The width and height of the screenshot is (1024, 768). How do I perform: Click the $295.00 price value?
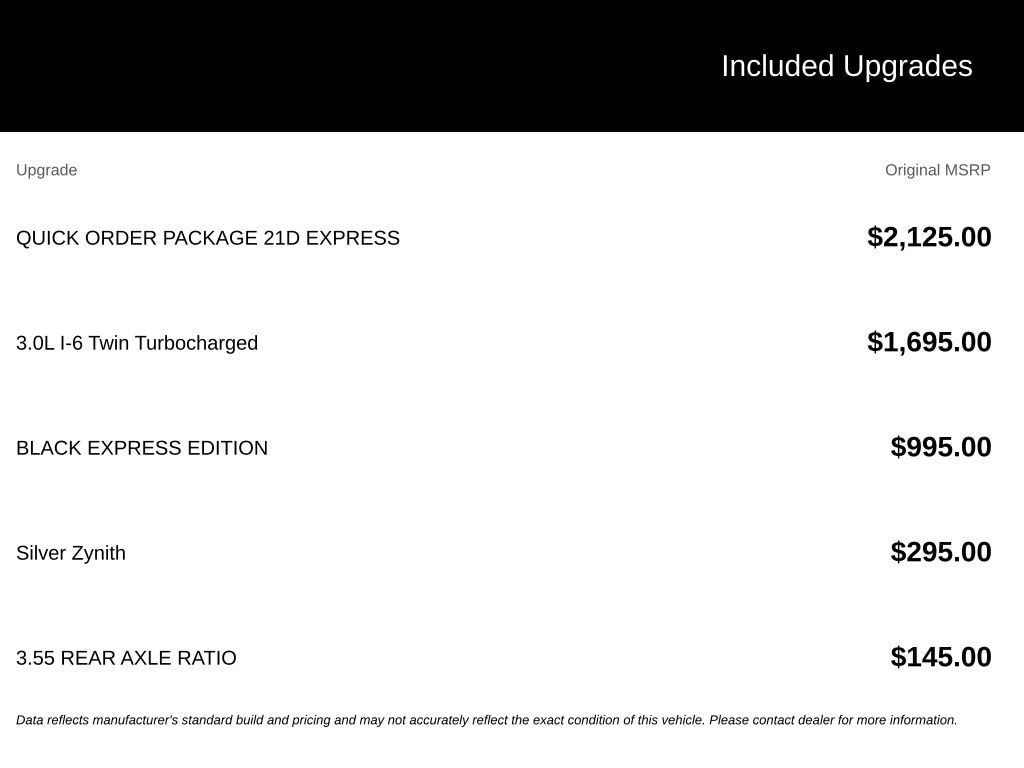coord(941,552)
